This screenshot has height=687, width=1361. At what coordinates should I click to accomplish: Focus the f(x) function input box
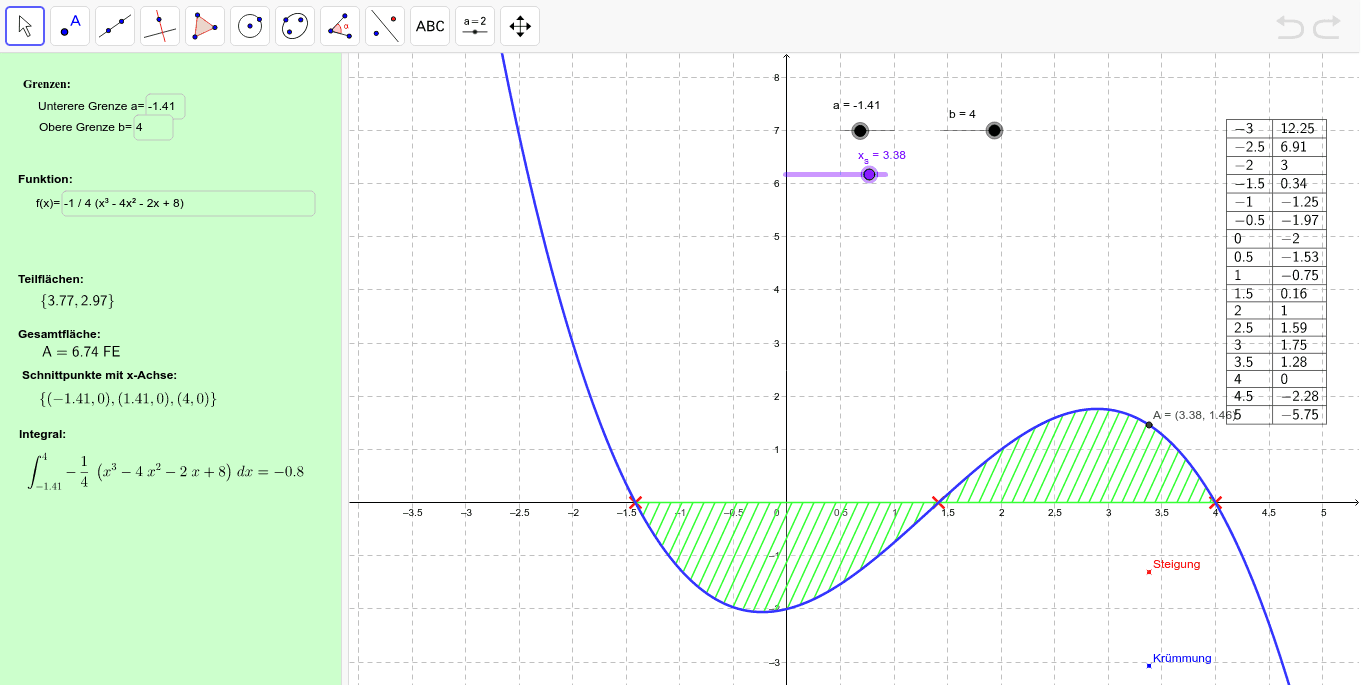[188, 203]
